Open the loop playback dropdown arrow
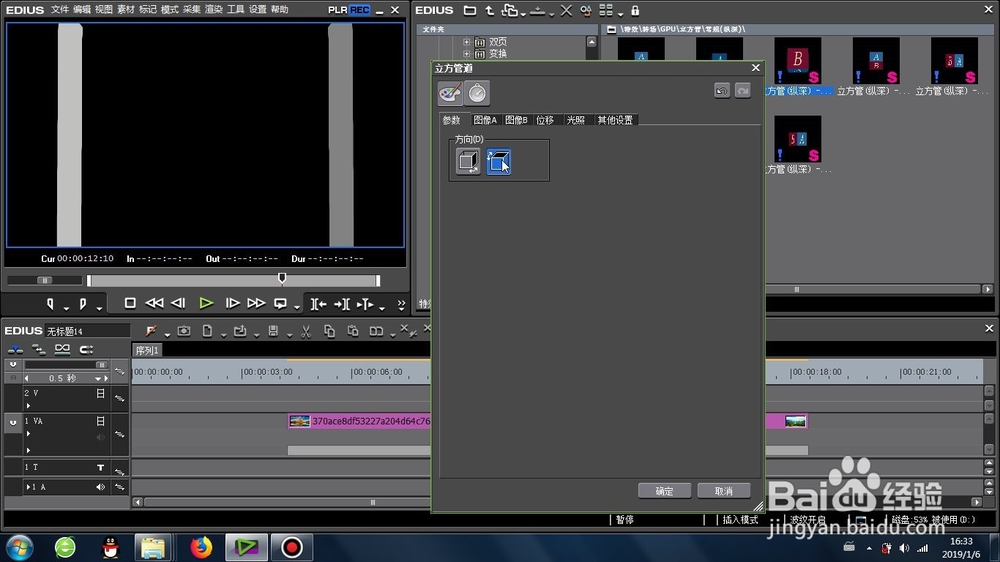1000x562 pixels. (297, 308)
